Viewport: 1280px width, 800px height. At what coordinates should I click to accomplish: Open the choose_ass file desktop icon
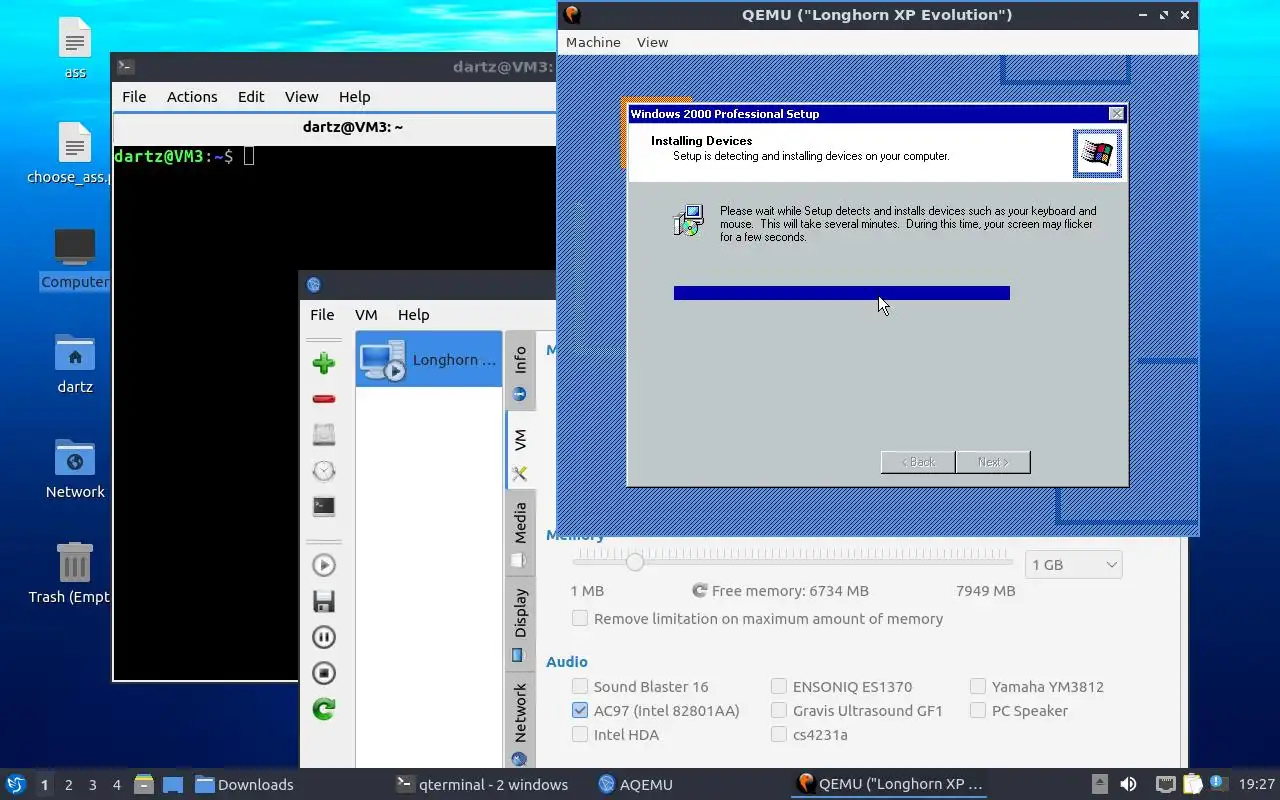(75, 153)
